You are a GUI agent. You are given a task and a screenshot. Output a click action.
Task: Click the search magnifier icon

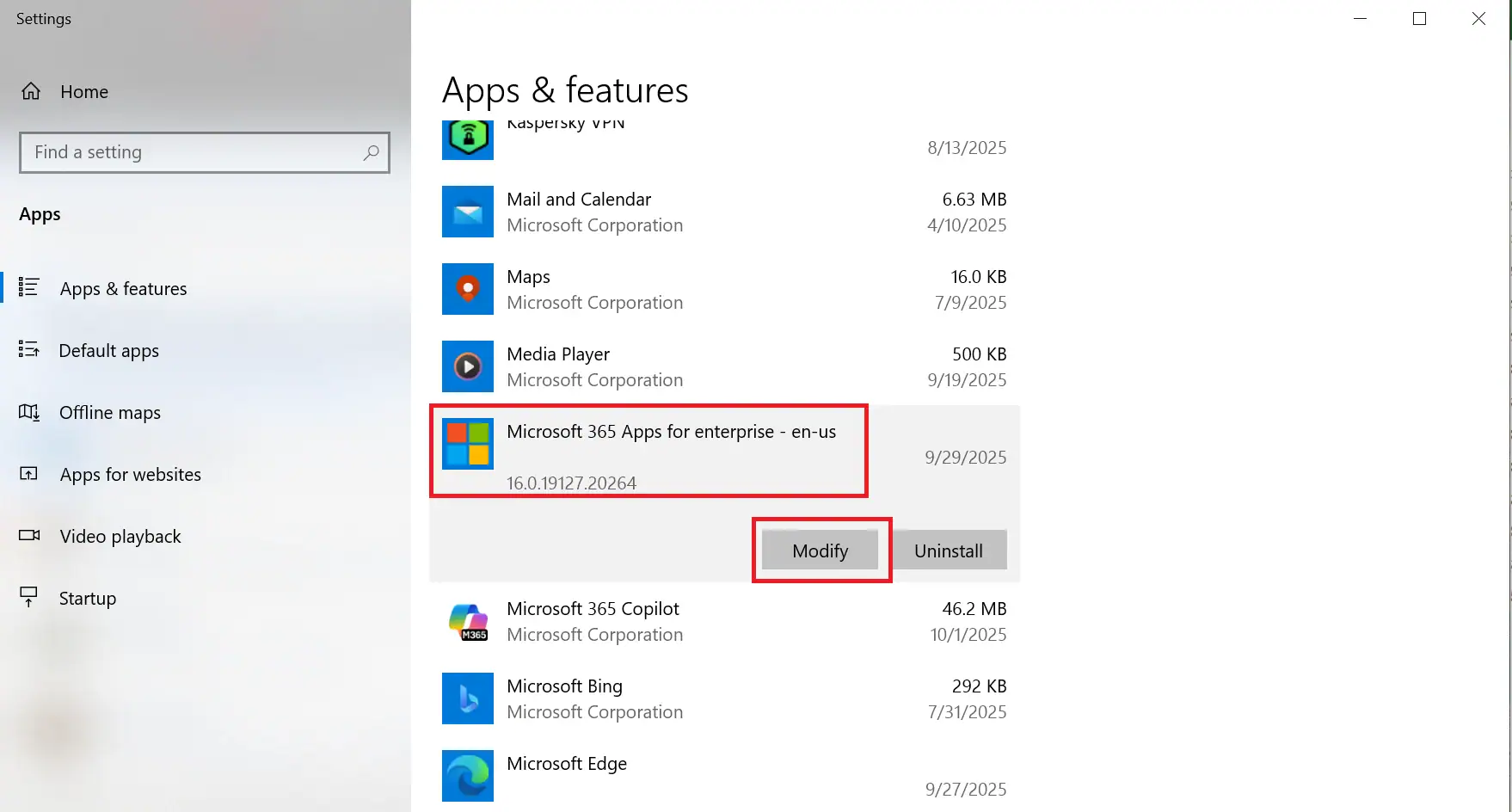[371, 152]
